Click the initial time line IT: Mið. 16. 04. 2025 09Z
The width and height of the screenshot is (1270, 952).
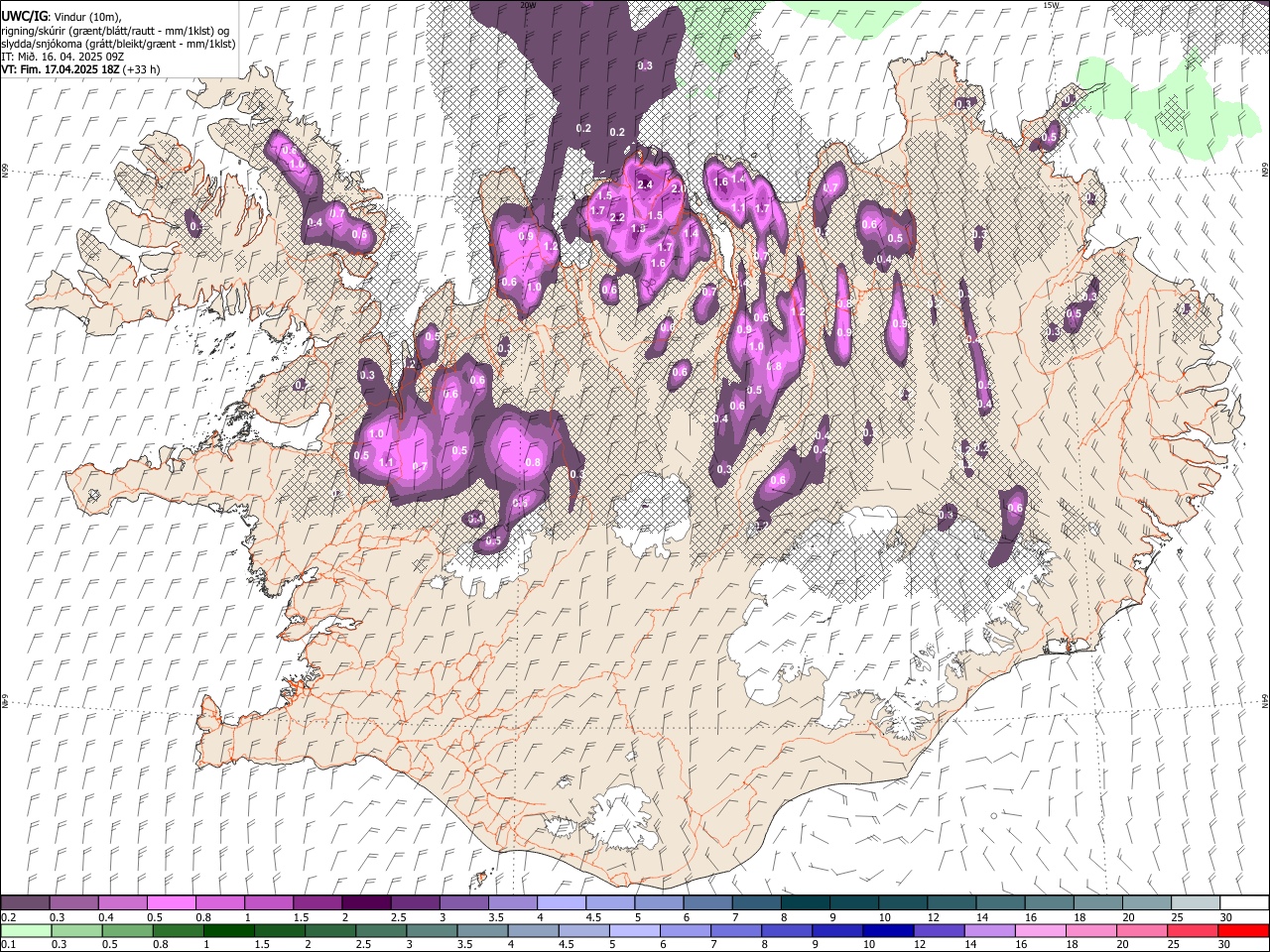pos(63,58)
